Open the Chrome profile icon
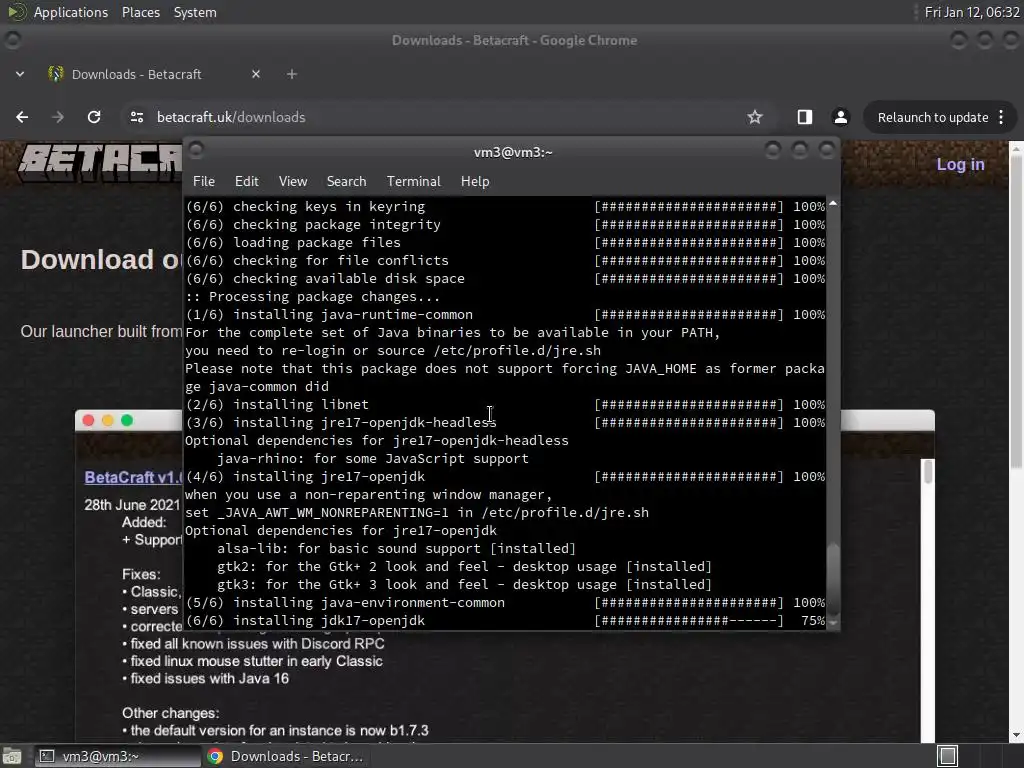 tap(840, 117)
